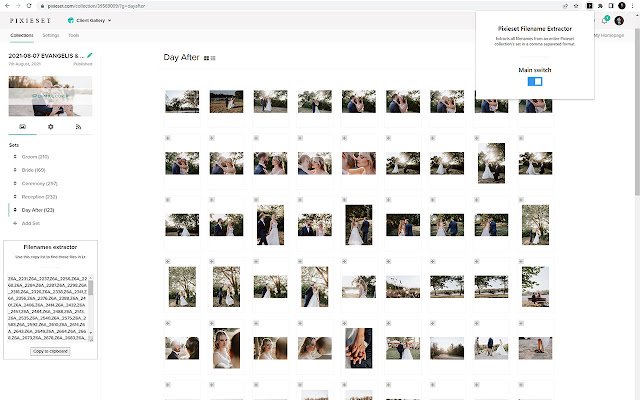Screen dimensions: 640x400
Task: Click the drag handle of the Ceremony set
Action: pyautogui.click(x=15, y=183)
